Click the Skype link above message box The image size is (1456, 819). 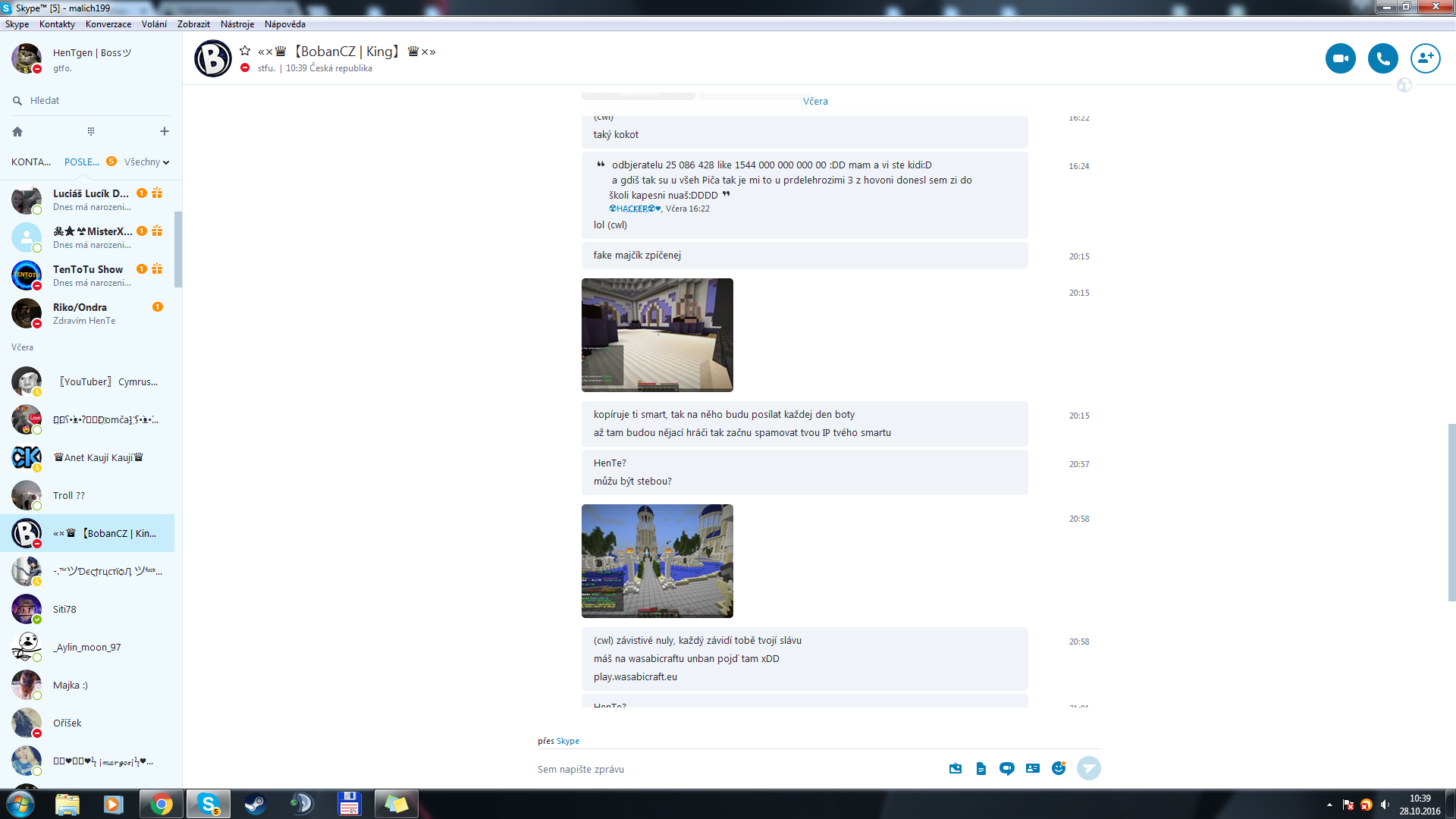click(568, 741)
